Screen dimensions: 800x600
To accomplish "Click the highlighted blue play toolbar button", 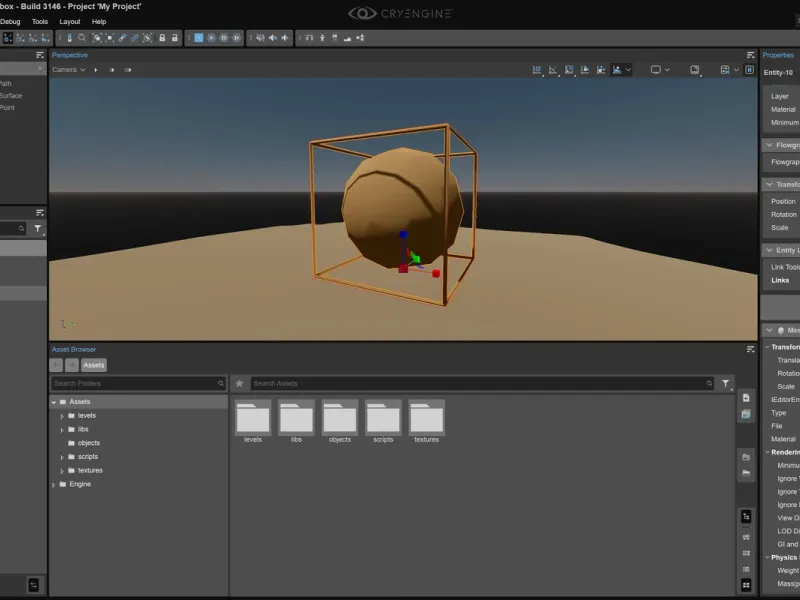I will pyautogui.click(x=198, y=38).
